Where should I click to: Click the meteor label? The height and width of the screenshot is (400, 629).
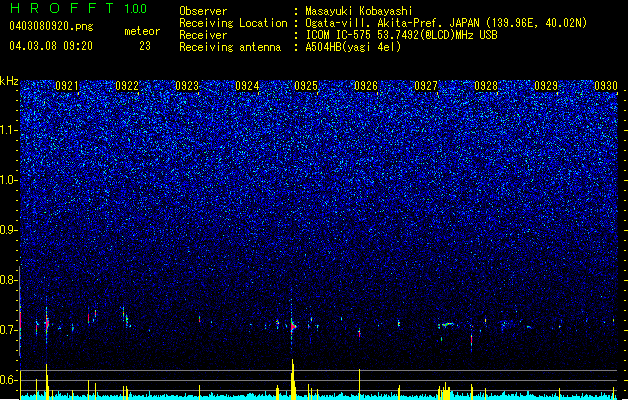click(142, 31)
